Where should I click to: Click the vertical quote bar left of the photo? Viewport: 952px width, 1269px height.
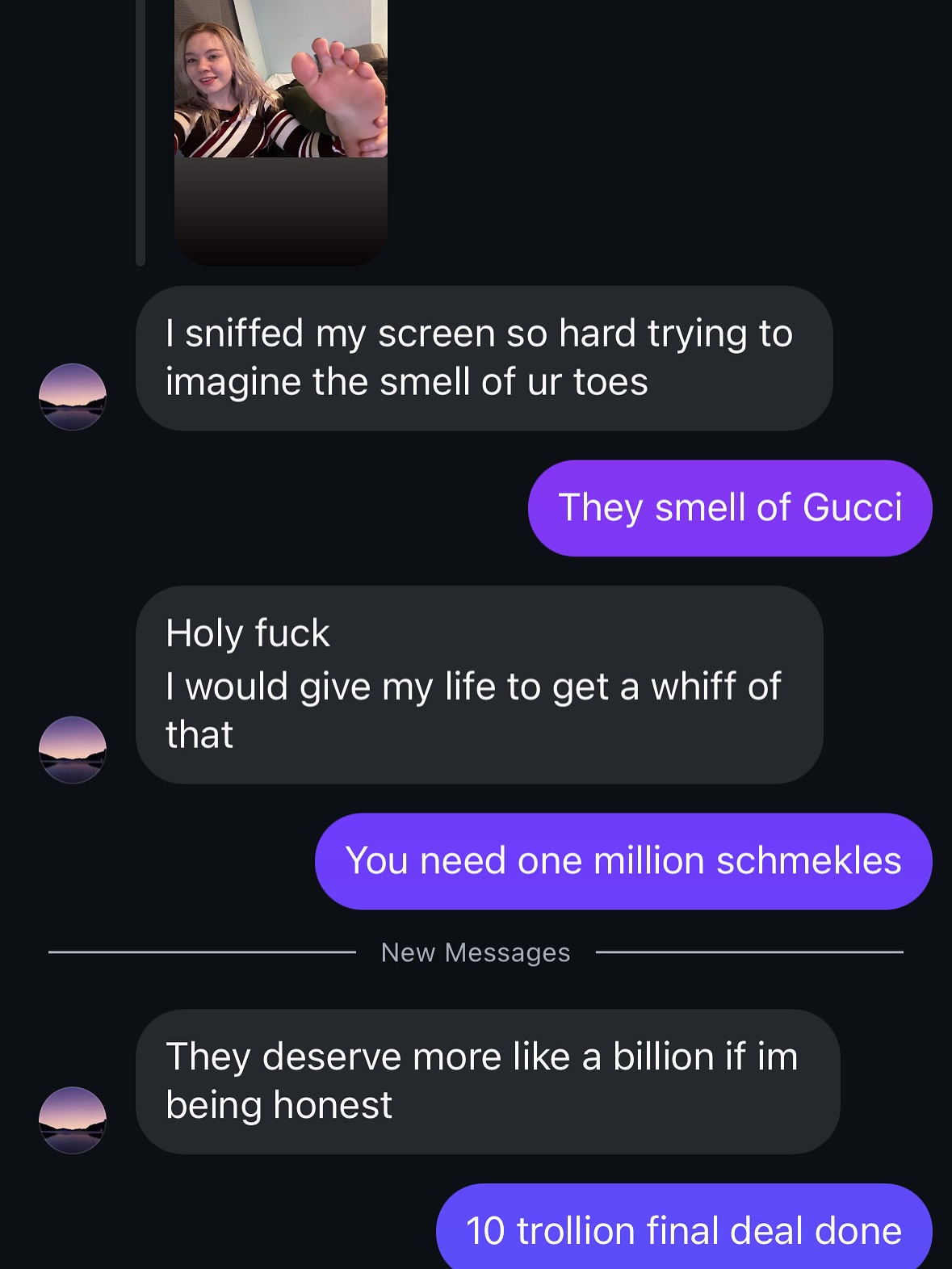click(x=140, y=132)
